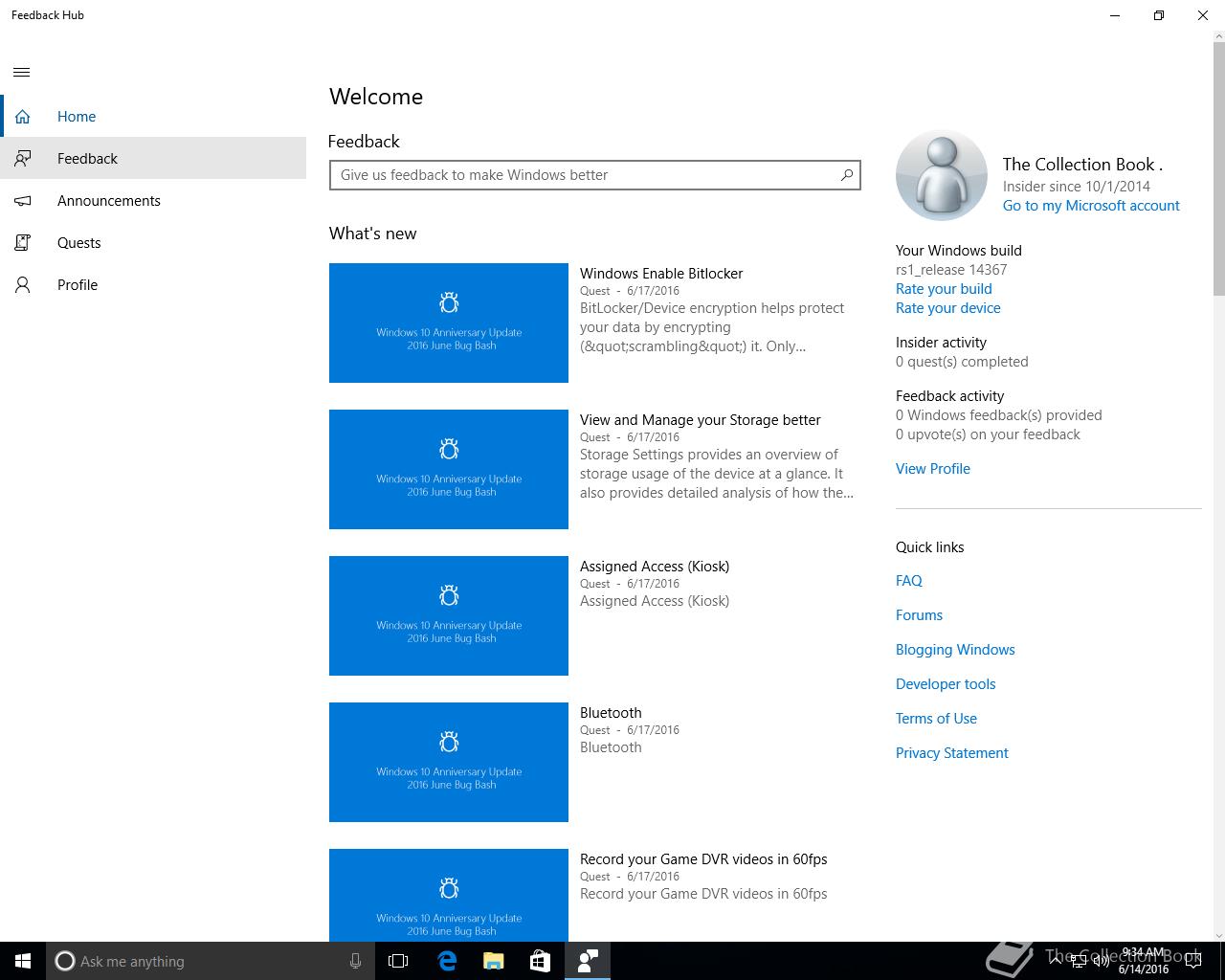Open Bluetooth quest thumbnail
Viewport: 1225px width, 980px height.
(x=449, y=763)
